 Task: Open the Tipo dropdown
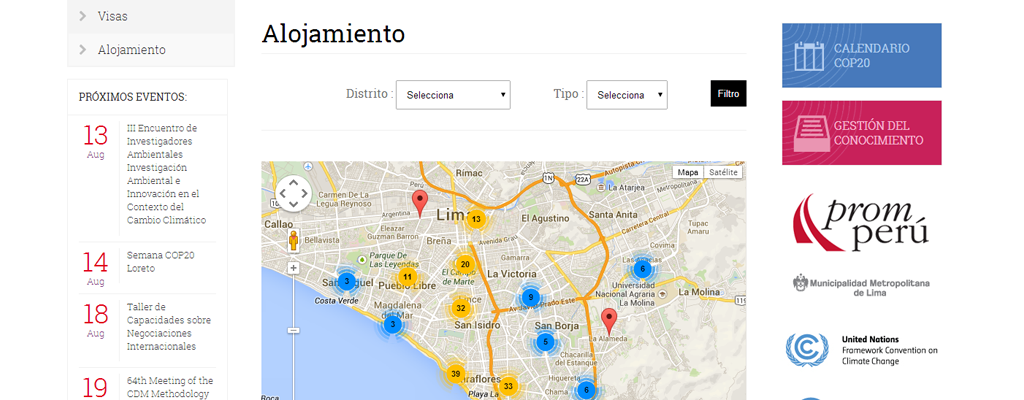(626, 95)
